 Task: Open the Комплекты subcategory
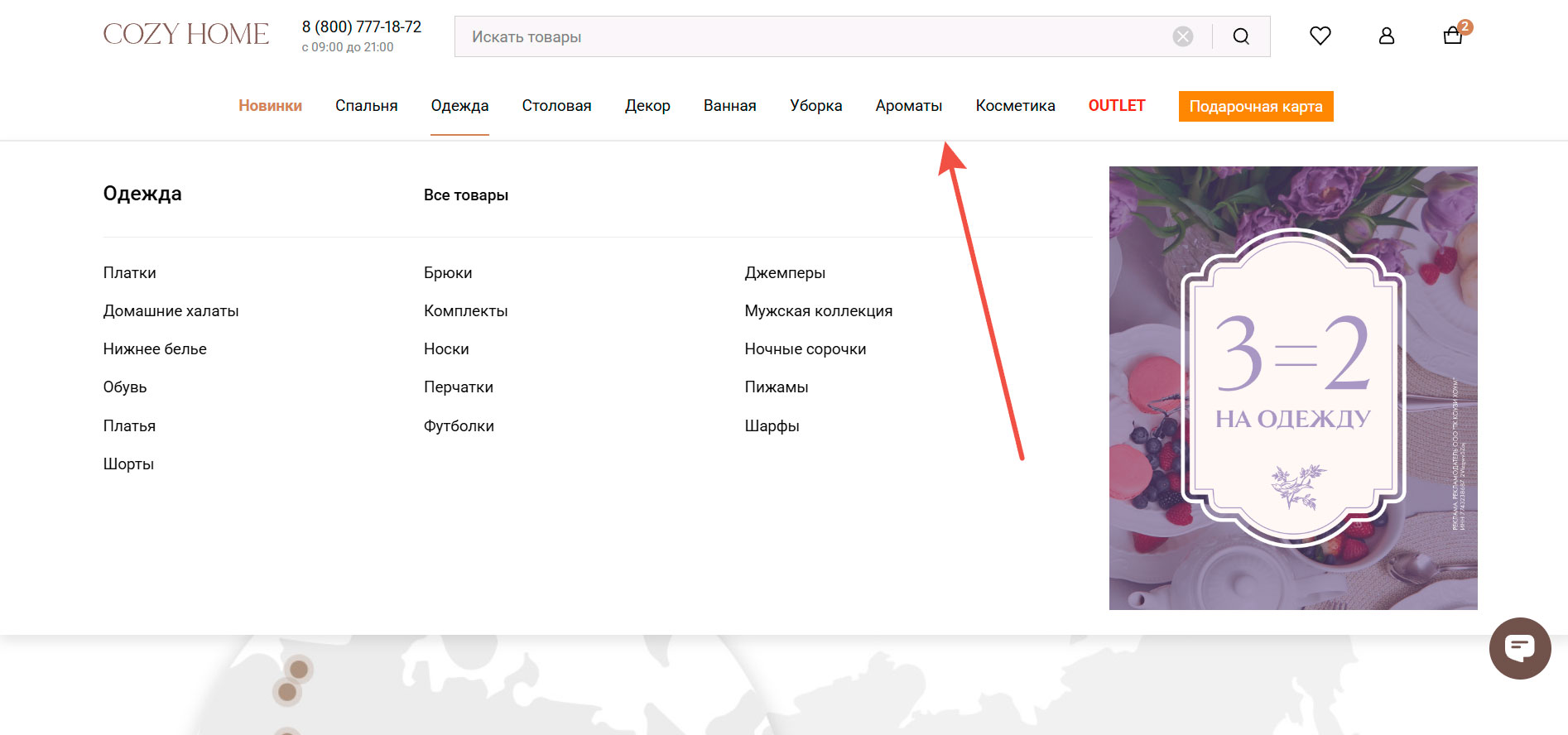click(466, 311)
